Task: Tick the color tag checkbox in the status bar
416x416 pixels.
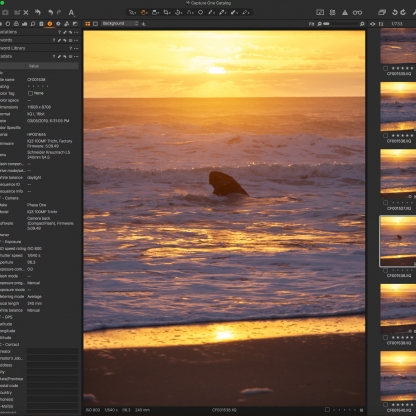Action: click(x=327, y=410)
